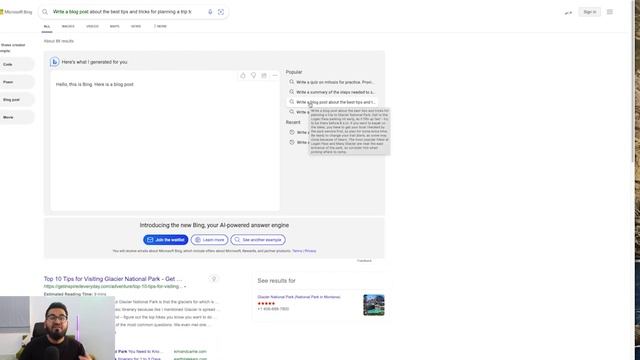This screenshot has width=640, height=360.
Task: Click the 'See results for' heading
Action: pos(276,281)
